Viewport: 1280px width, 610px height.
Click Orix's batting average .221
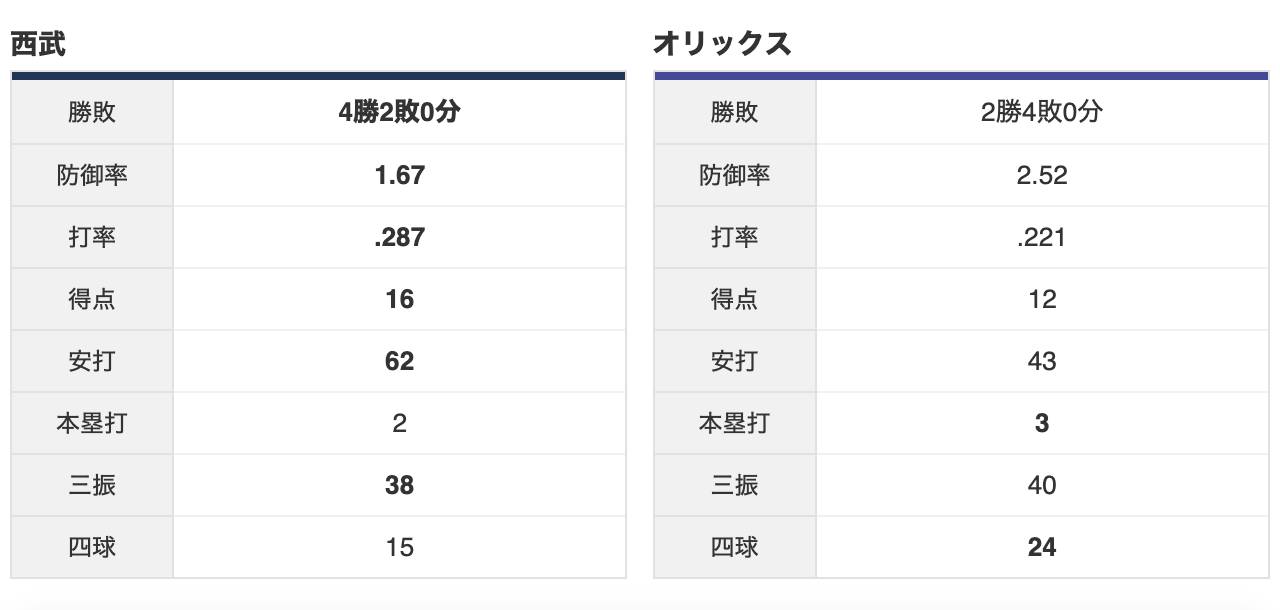(1041, 237)
